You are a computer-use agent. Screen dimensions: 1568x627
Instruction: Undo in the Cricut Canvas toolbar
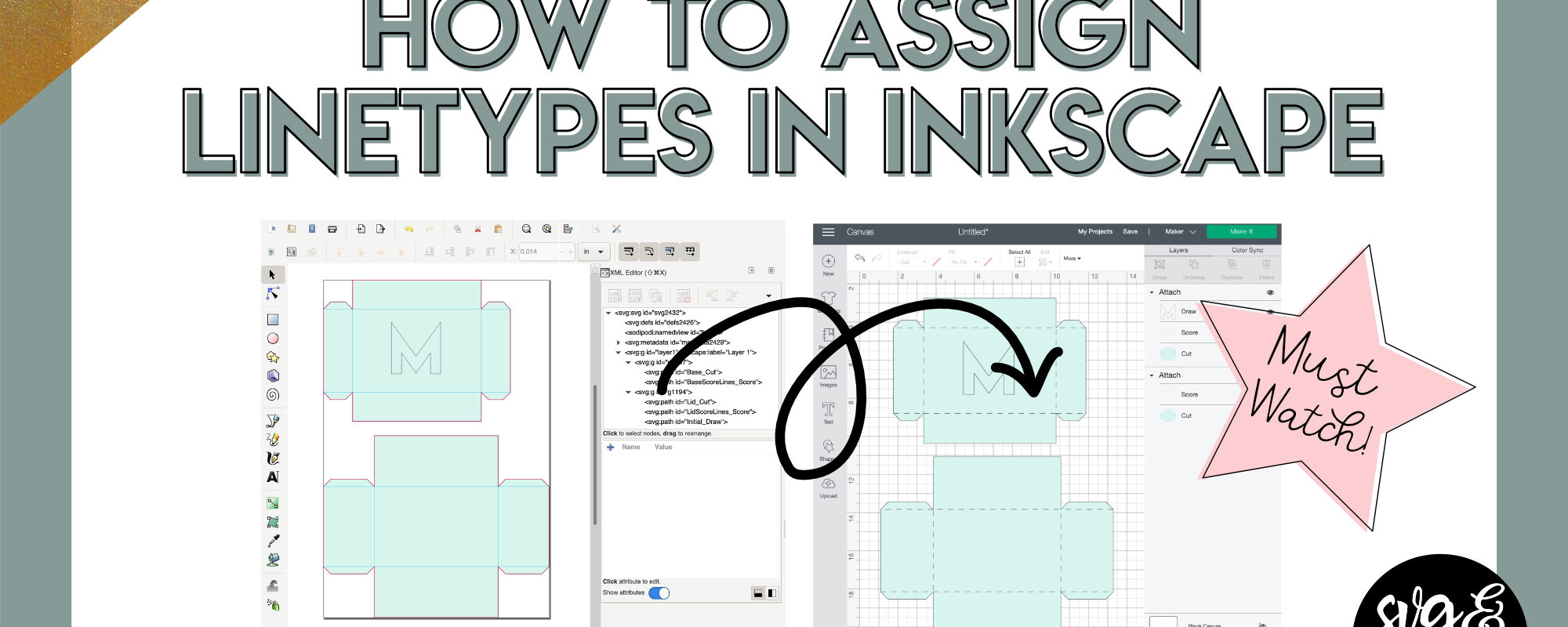(x=860, y=258)
